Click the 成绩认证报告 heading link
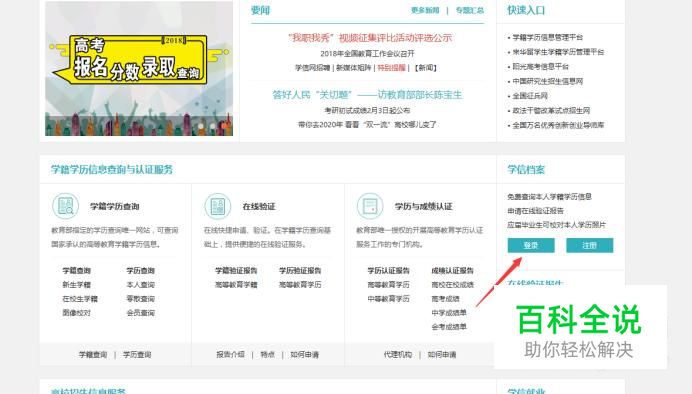 click(452, 270)
